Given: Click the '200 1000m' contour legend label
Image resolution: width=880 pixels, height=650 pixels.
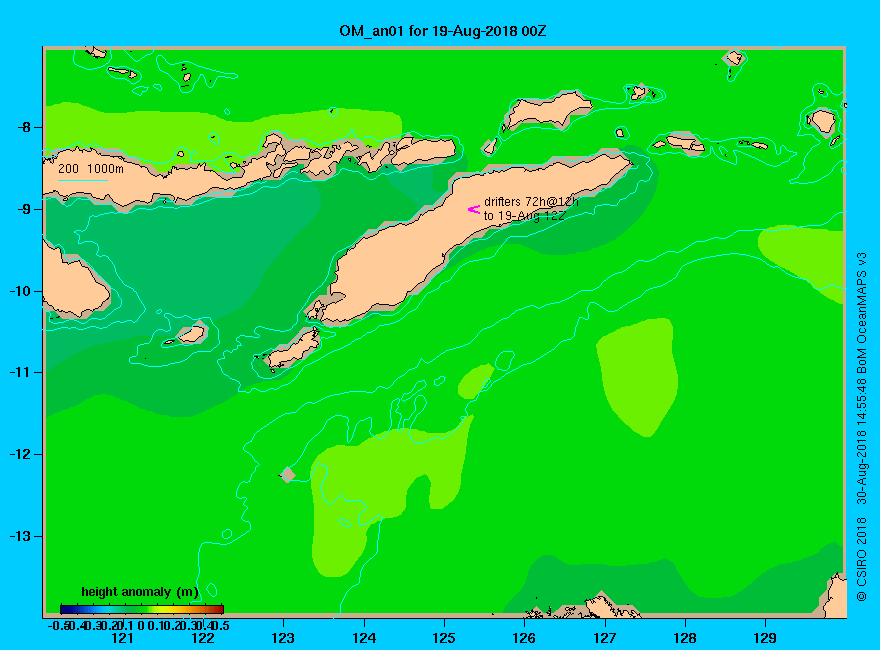Looking at the screenshot, I should point(91,168).
